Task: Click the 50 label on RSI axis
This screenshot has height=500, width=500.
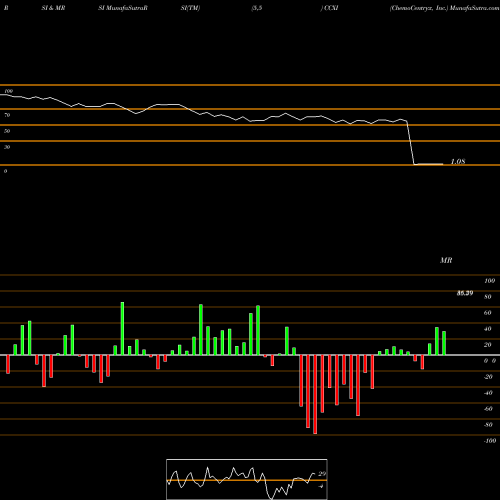Action: 7,131
